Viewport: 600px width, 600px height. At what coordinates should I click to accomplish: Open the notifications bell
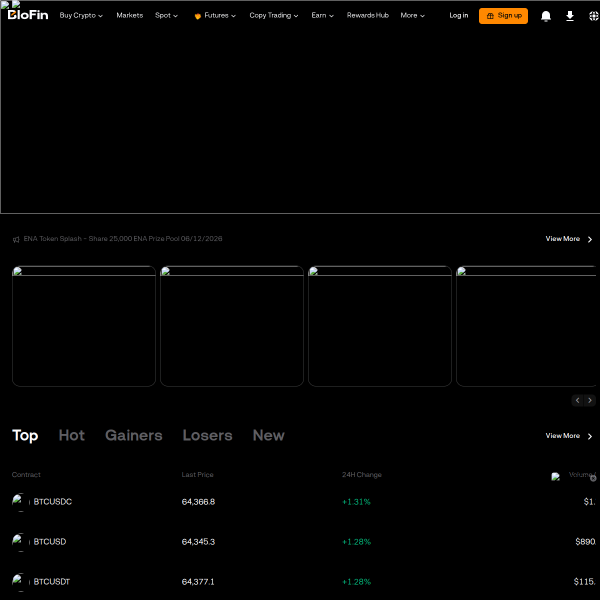pyautogui.click(x=546, y=16)
